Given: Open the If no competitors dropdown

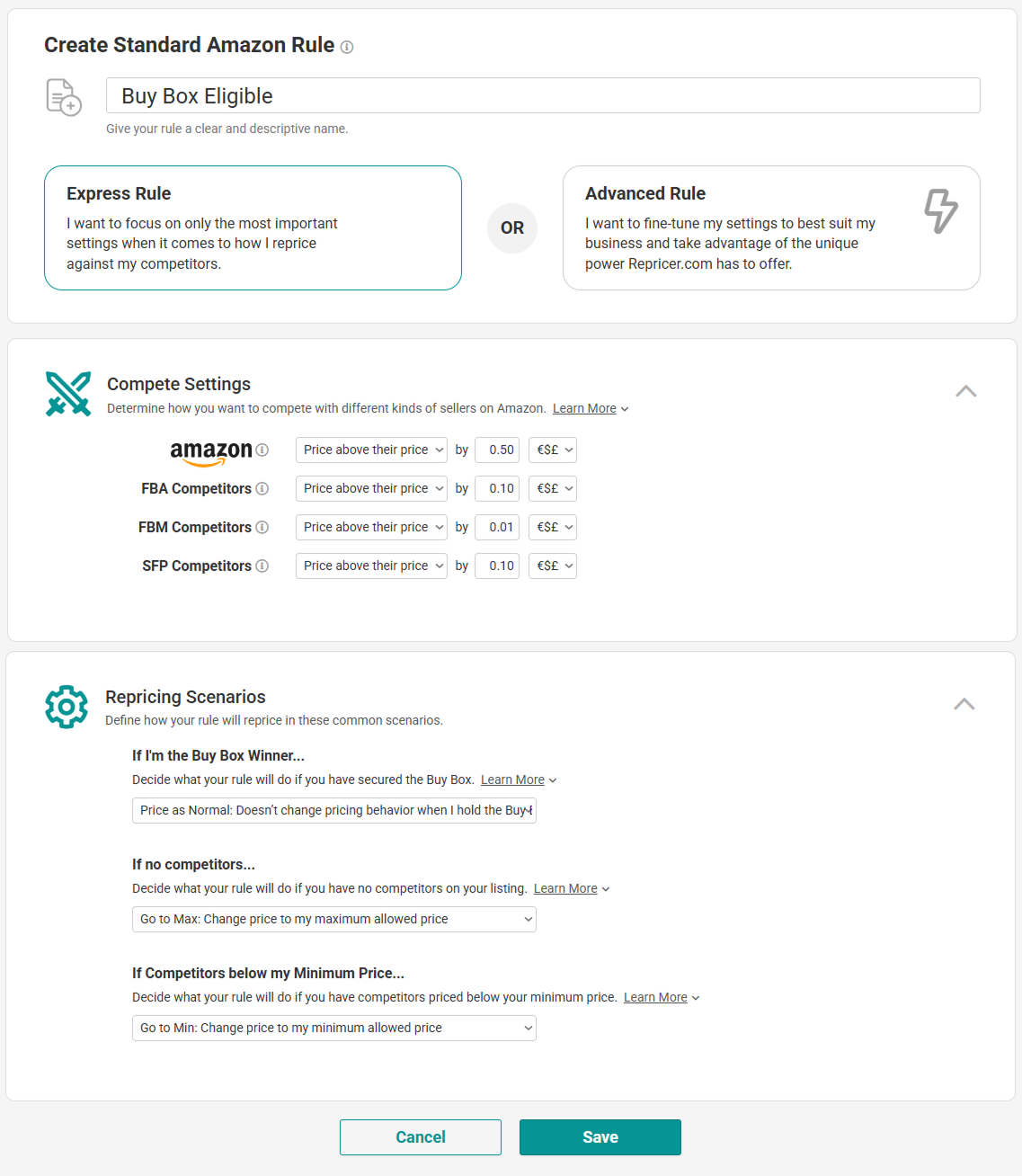Looking at the screenshot, I should tap(334, 919).
